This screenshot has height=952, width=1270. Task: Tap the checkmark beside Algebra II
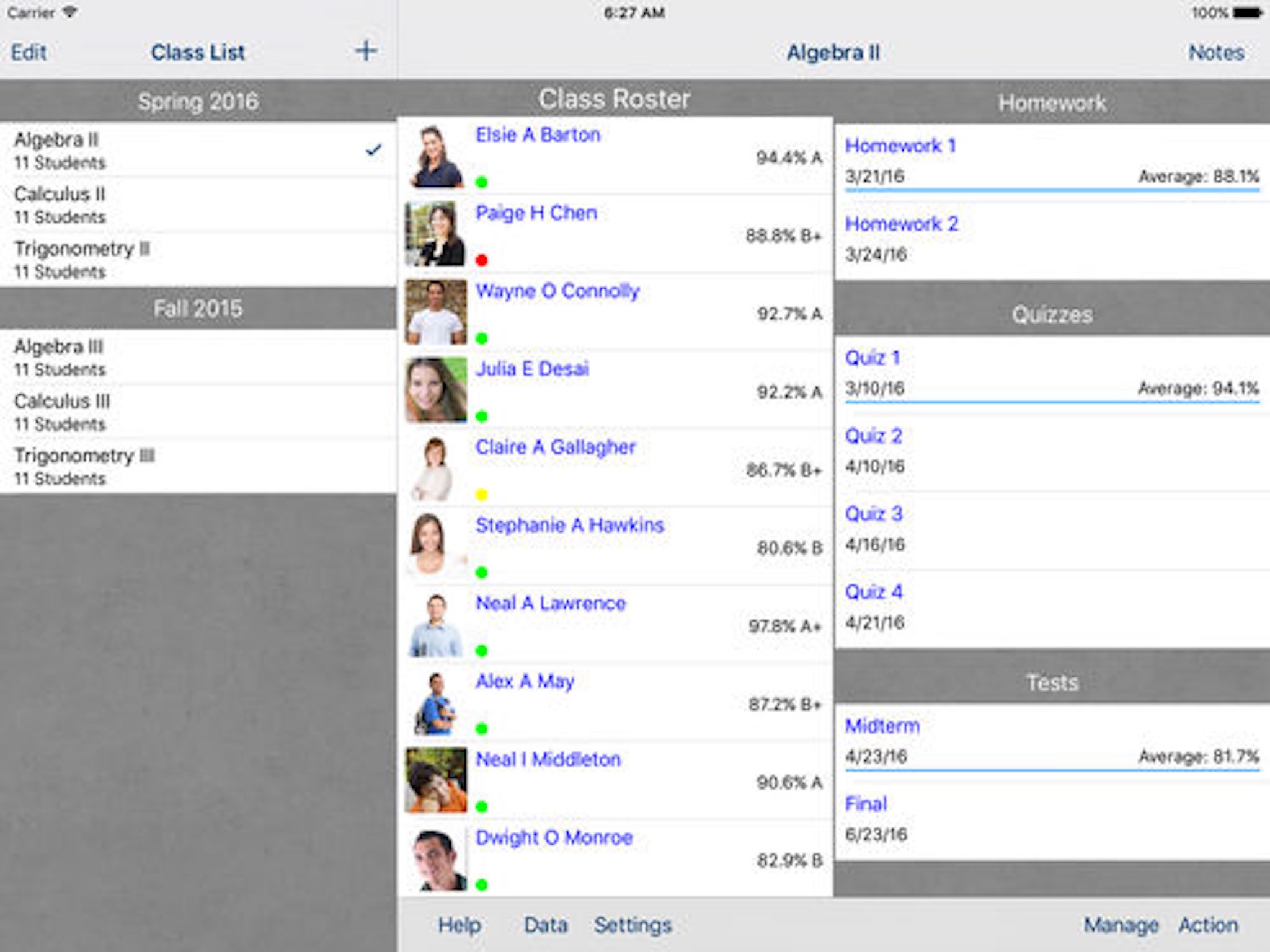373,150
